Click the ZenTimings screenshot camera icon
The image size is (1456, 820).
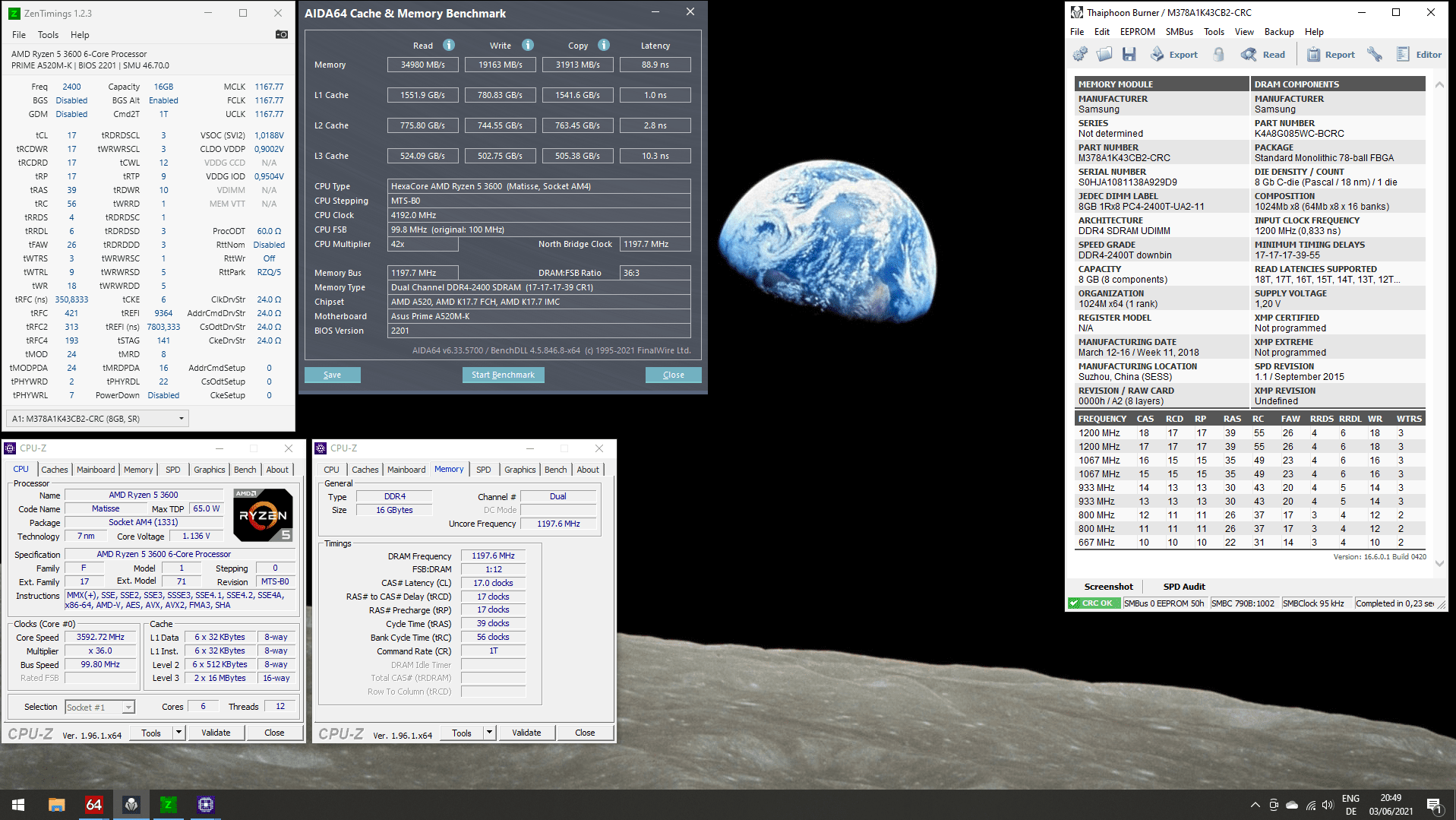coord(281,34)
